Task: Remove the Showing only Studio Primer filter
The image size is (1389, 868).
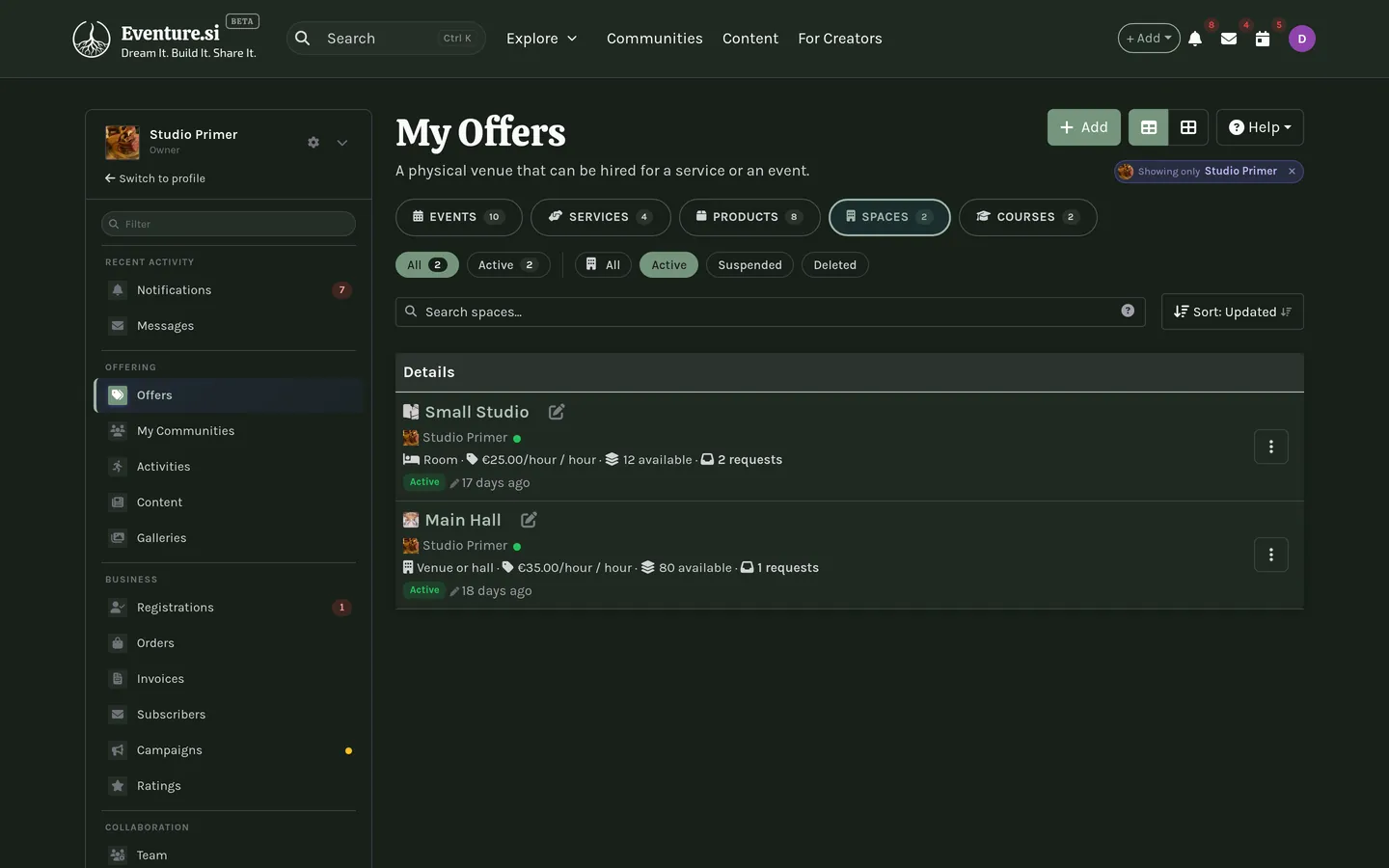Action: 1292,171
